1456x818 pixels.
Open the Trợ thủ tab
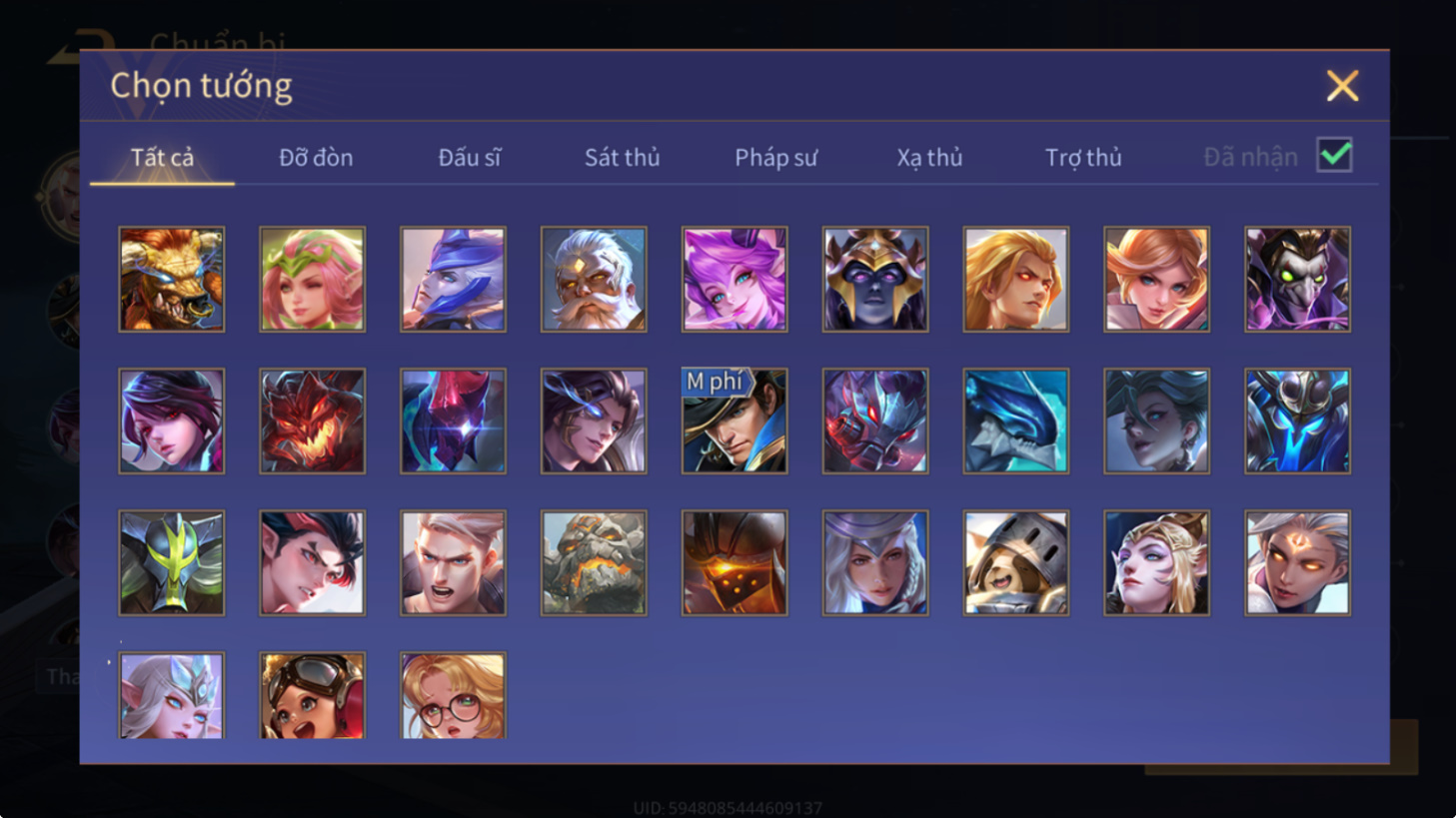tap(1083, 157)
